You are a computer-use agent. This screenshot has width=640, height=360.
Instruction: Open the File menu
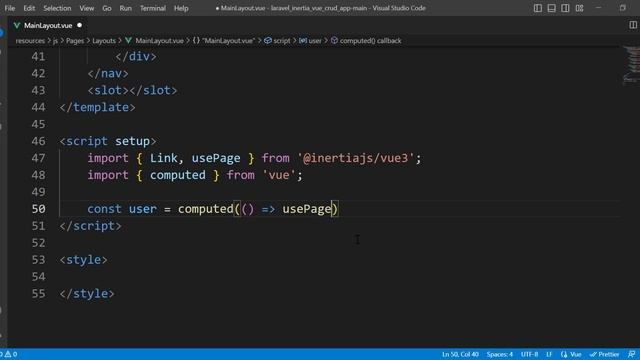click(x=10, y=8)
